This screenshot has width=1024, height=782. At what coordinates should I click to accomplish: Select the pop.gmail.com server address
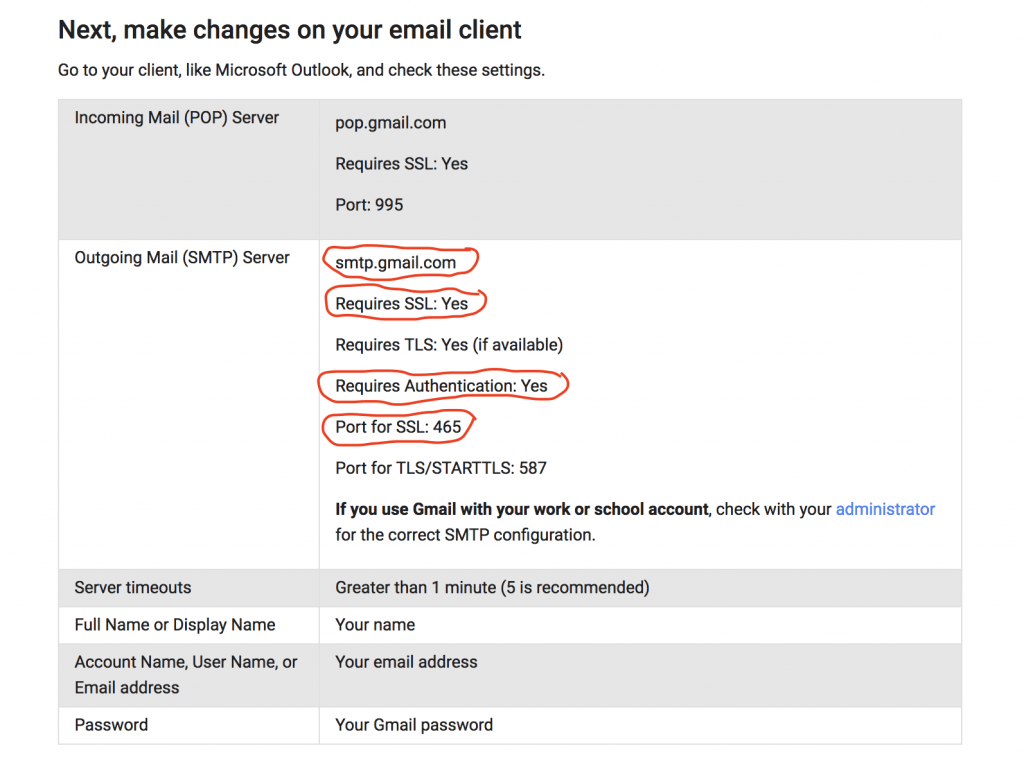coord(391,123)
